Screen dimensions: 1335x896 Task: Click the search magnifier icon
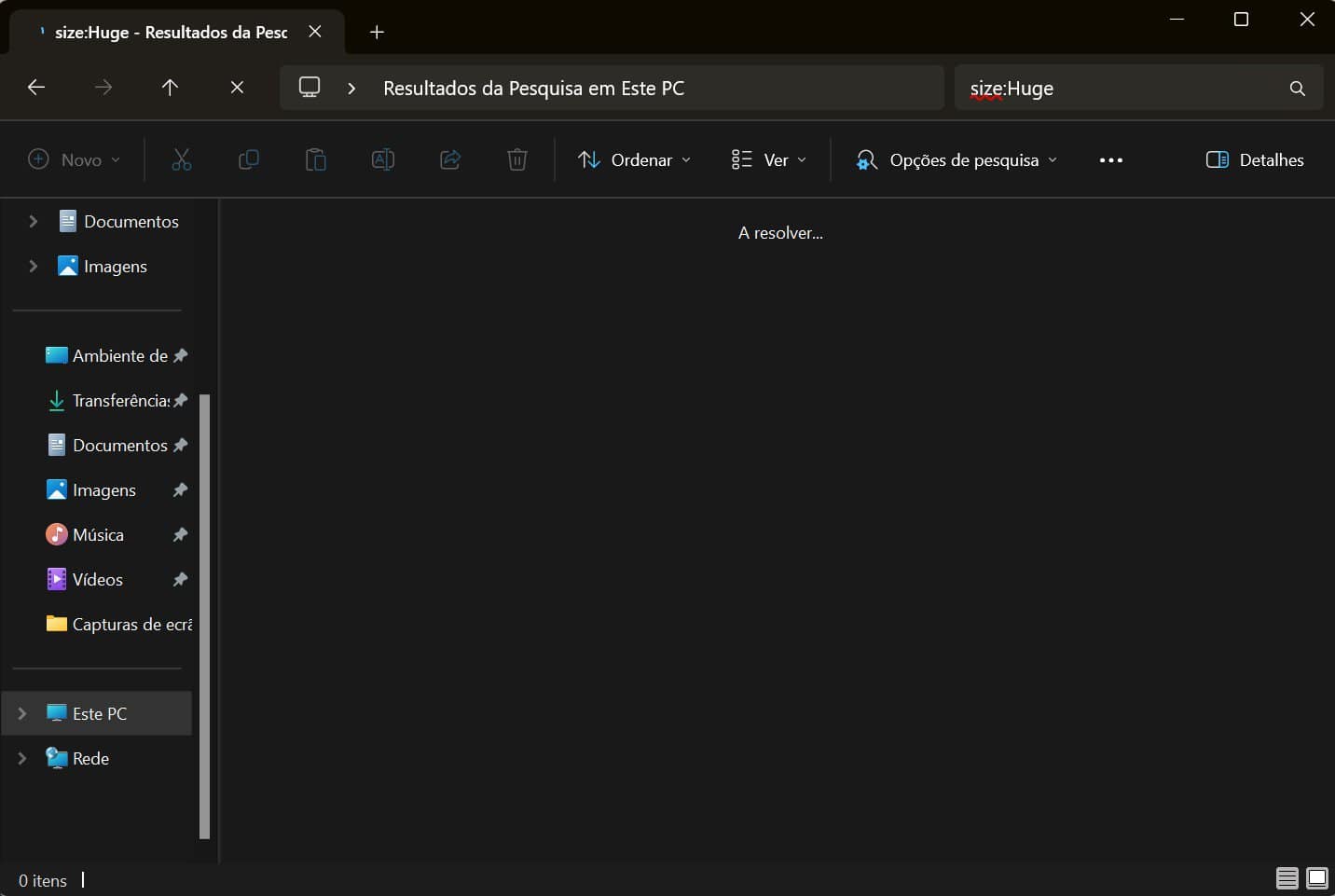click(x=1297, y=88)
